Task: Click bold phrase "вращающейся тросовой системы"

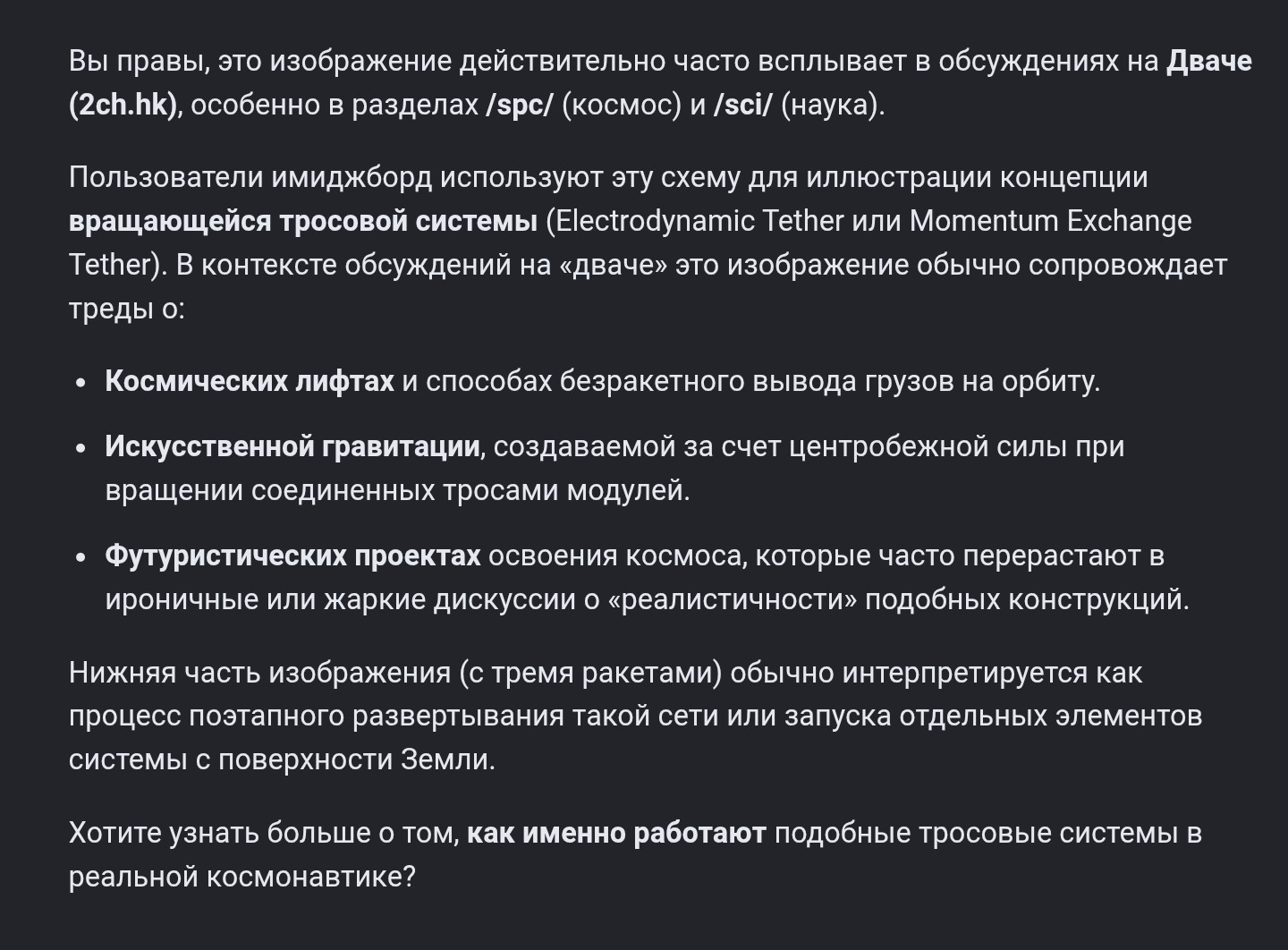Action: [x=303, y=221]
